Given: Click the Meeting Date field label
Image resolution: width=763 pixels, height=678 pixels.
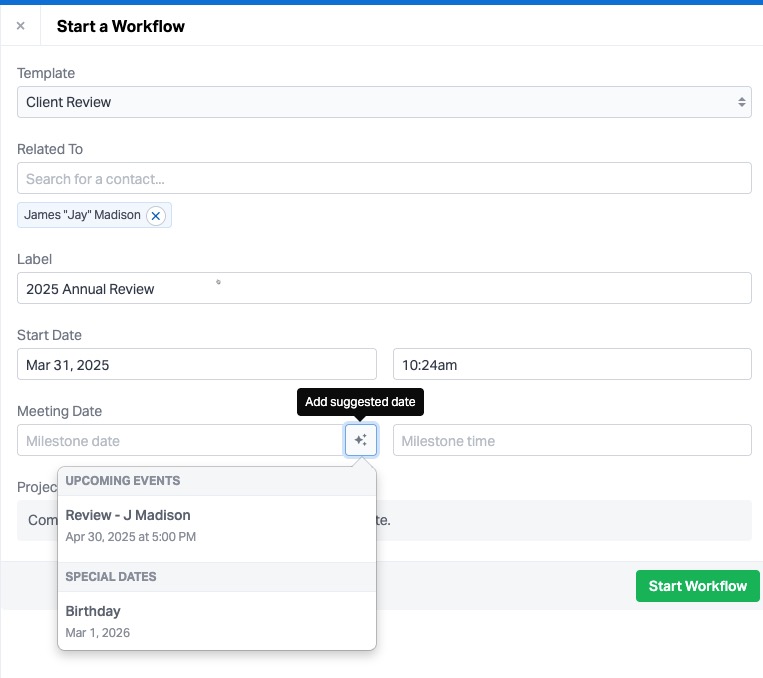Looking at the screenshot, I should (x=60, y=411).
